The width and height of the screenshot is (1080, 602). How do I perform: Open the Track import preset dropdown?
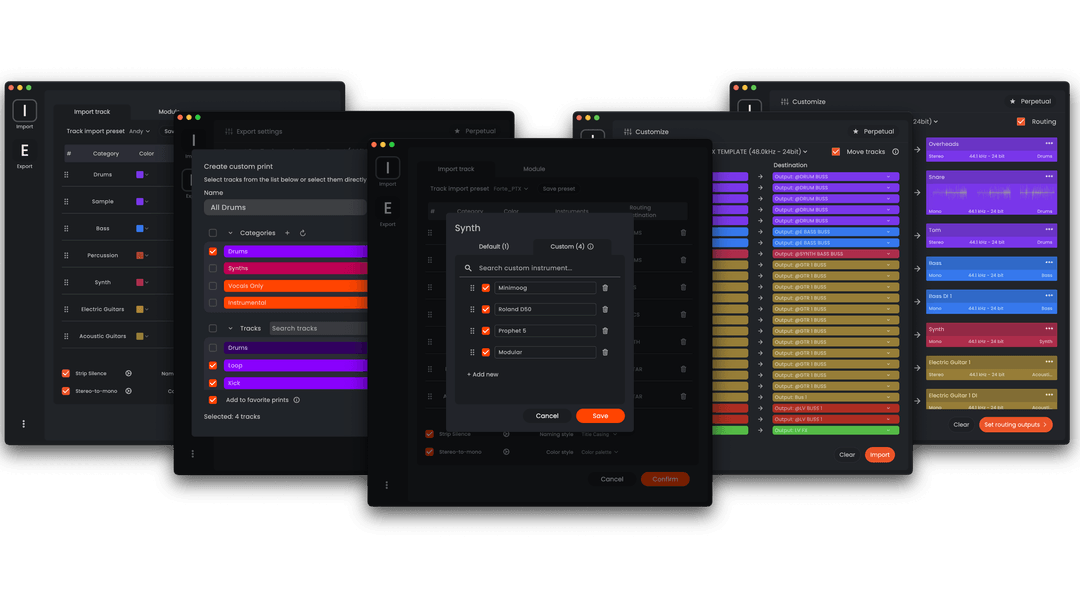coord(511,188)
